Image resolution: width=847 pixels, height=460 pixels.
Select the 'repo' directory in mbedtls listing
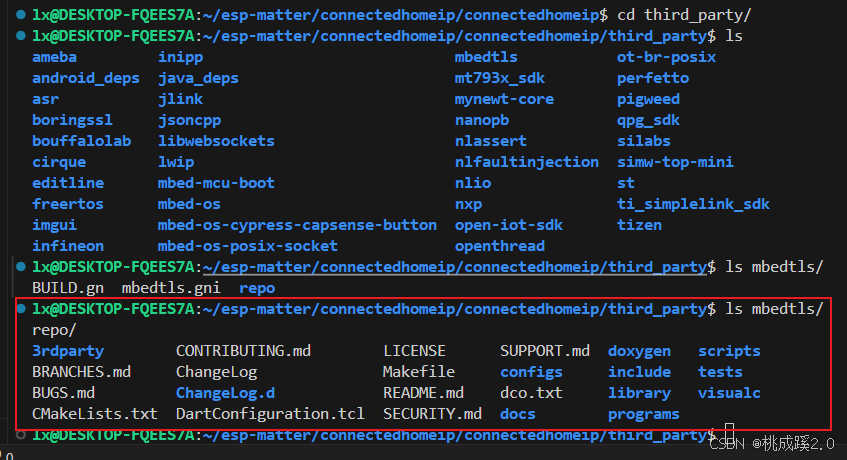click(x=257, y=289)
